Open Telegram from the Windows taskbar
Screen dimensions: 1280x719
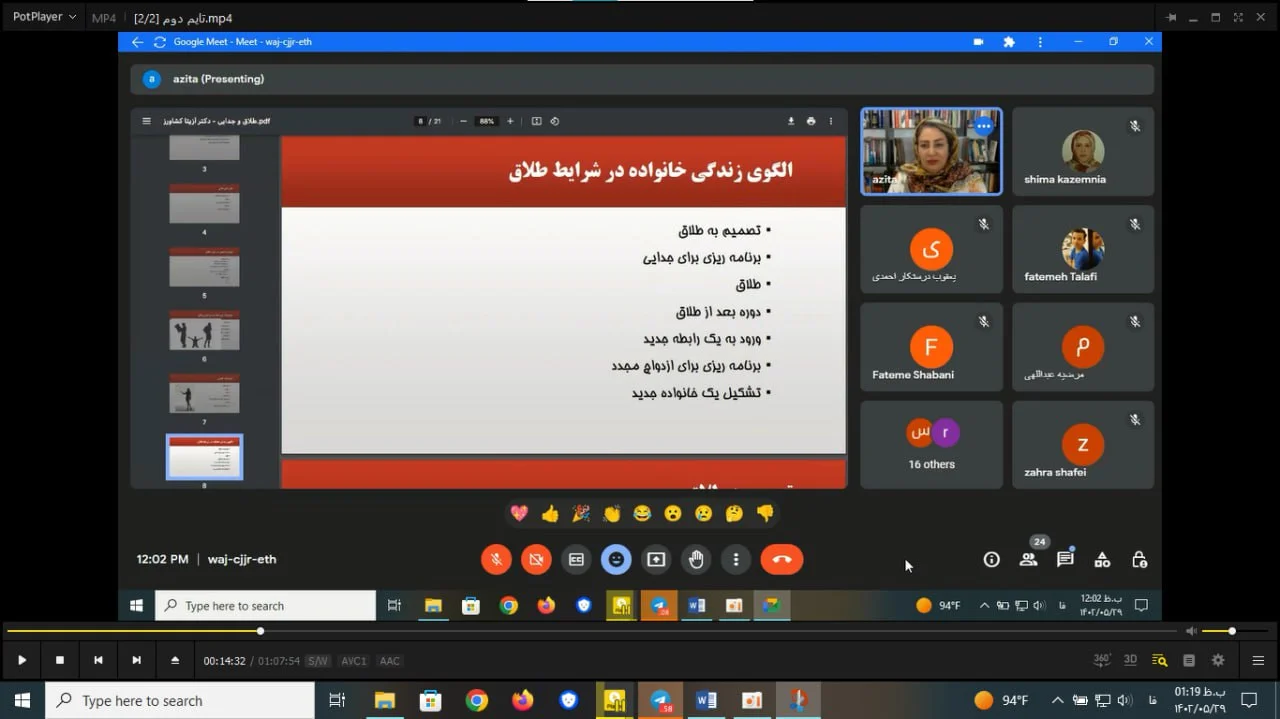click(x=660, y=700)
